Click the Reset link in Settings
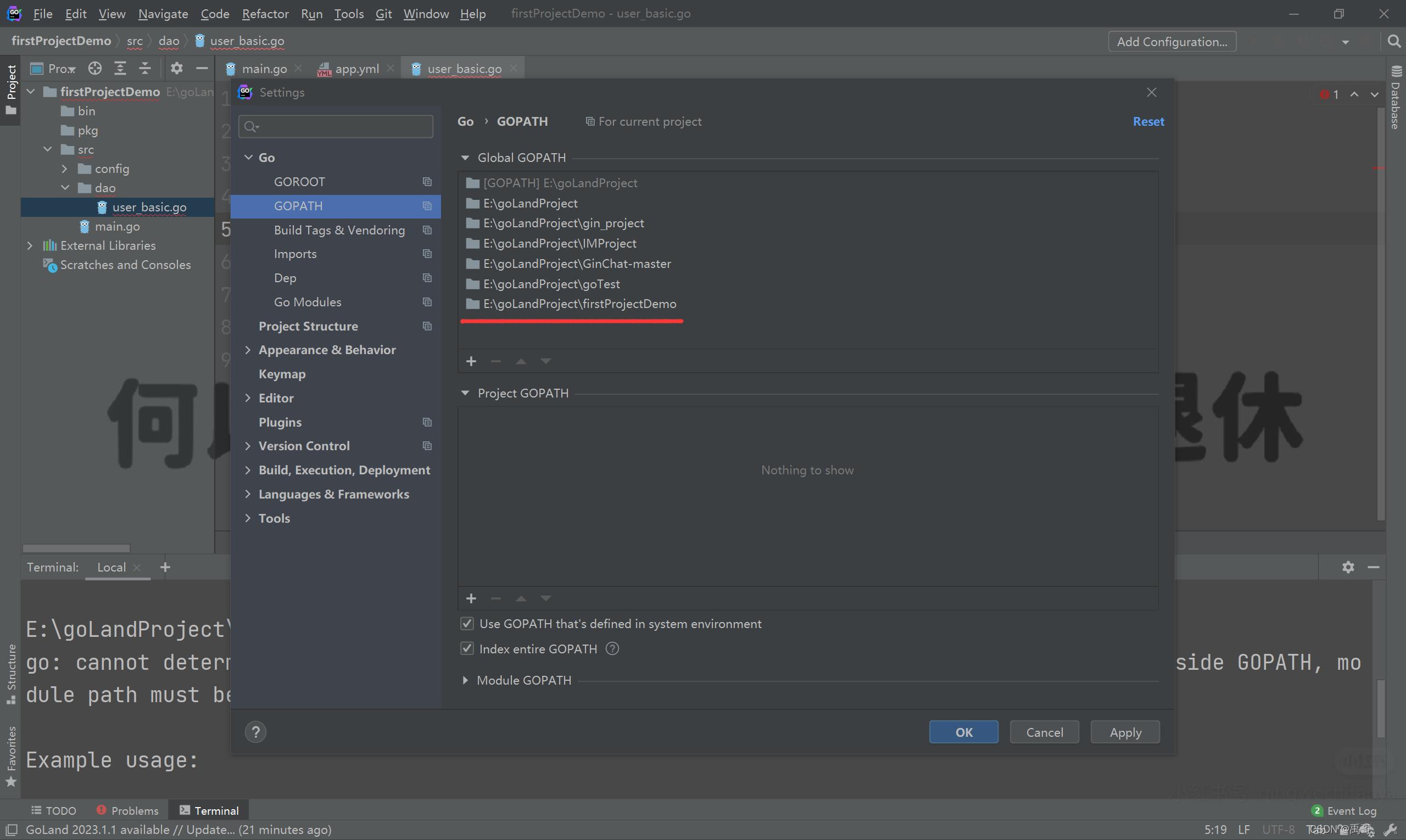 click(1148, 122)
